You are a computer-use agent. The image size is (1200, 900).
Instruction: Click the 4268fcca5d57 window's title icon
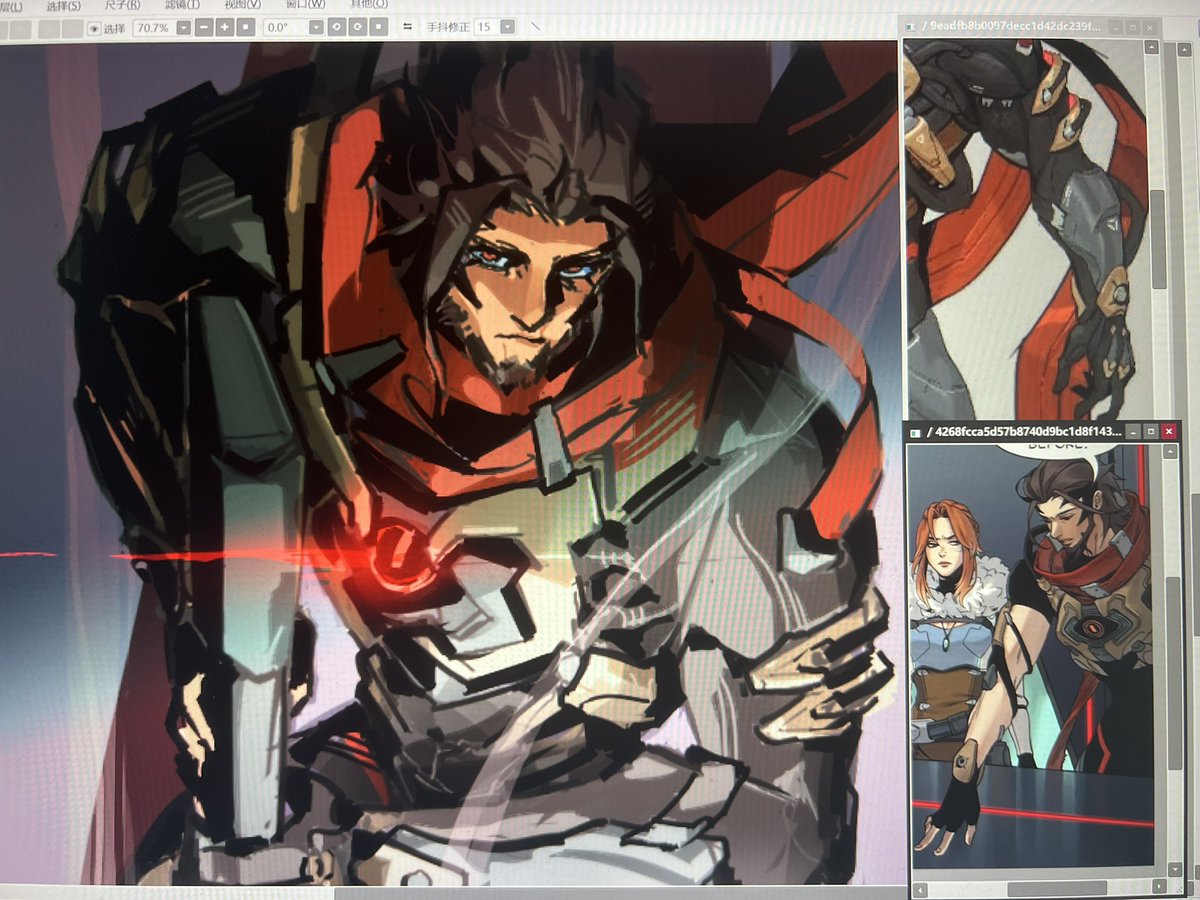913,432
